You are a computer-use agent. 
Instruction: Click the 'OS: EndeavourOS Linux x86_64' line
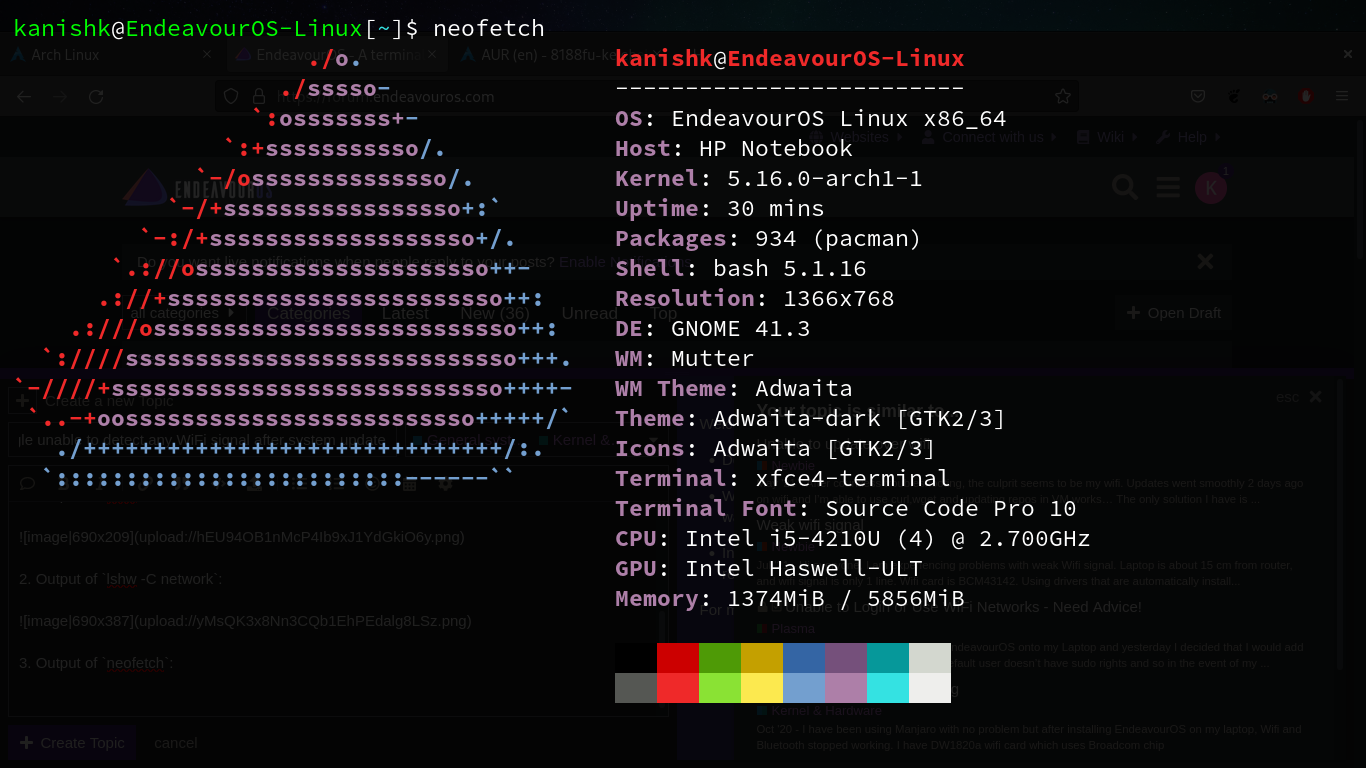(811, 118)
